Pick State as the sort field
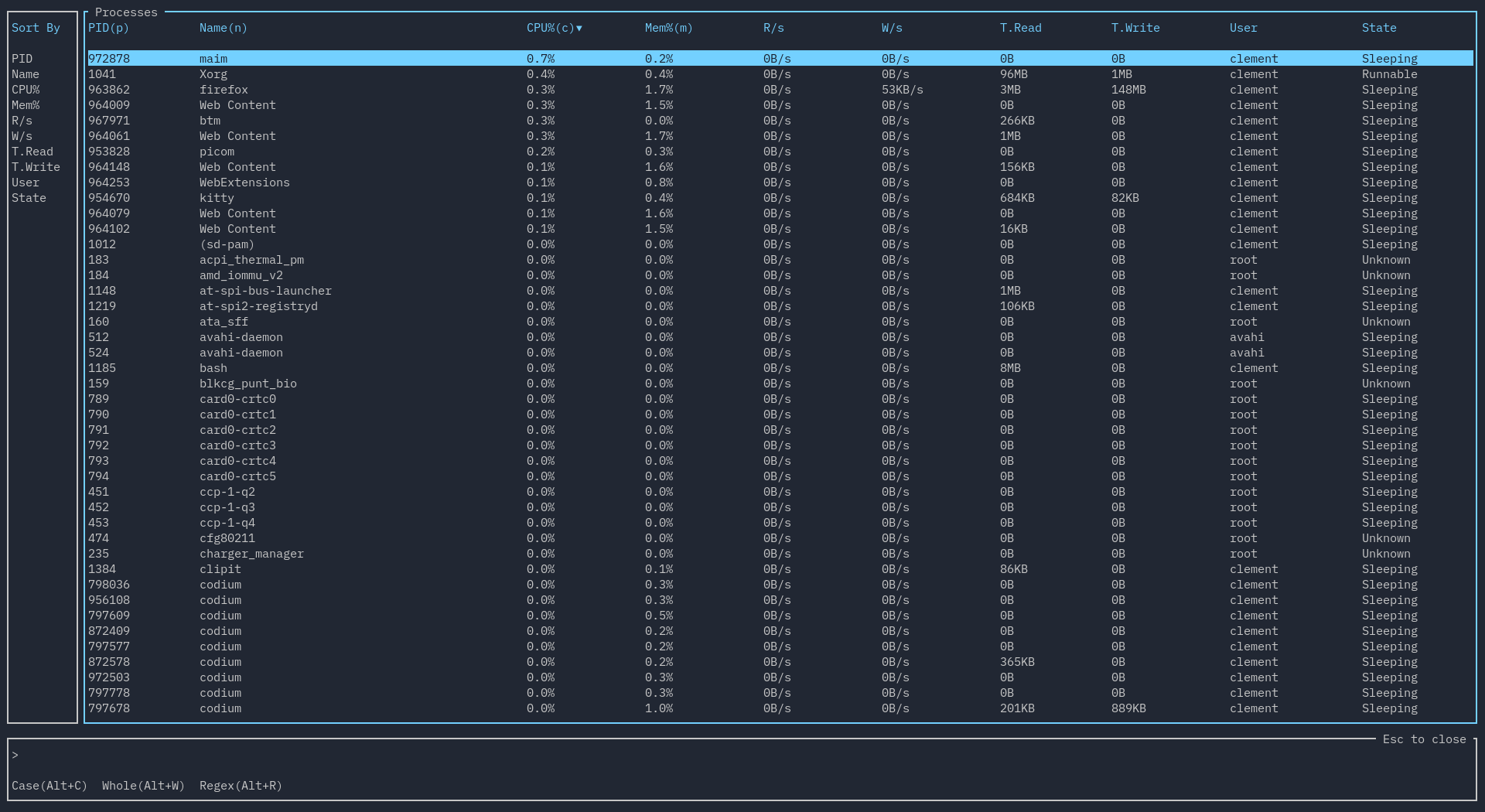 [29, 198]
